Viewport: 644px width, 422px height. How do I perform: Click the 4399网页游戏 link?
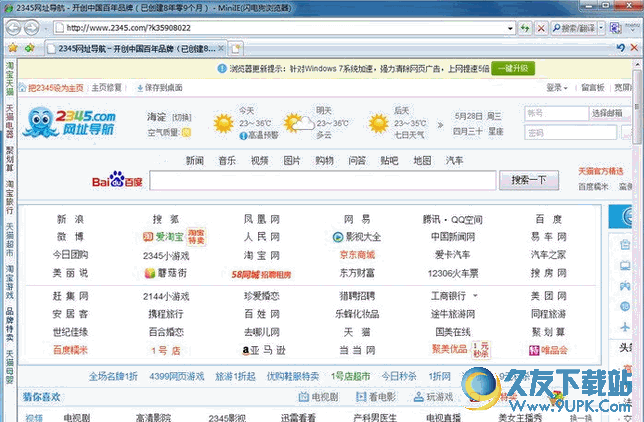(x=177, y=376)
